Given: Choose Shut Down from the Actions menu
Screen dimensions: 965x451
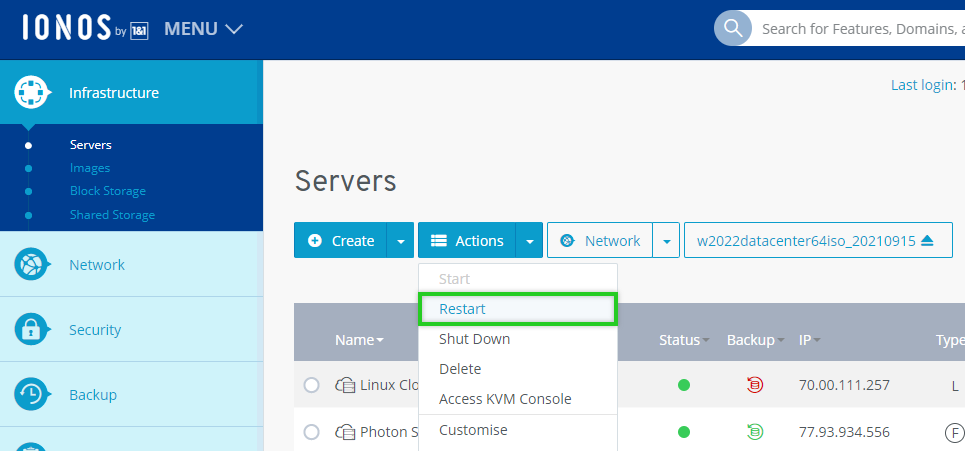Looking at the screenshot, I should click(475, 339).
